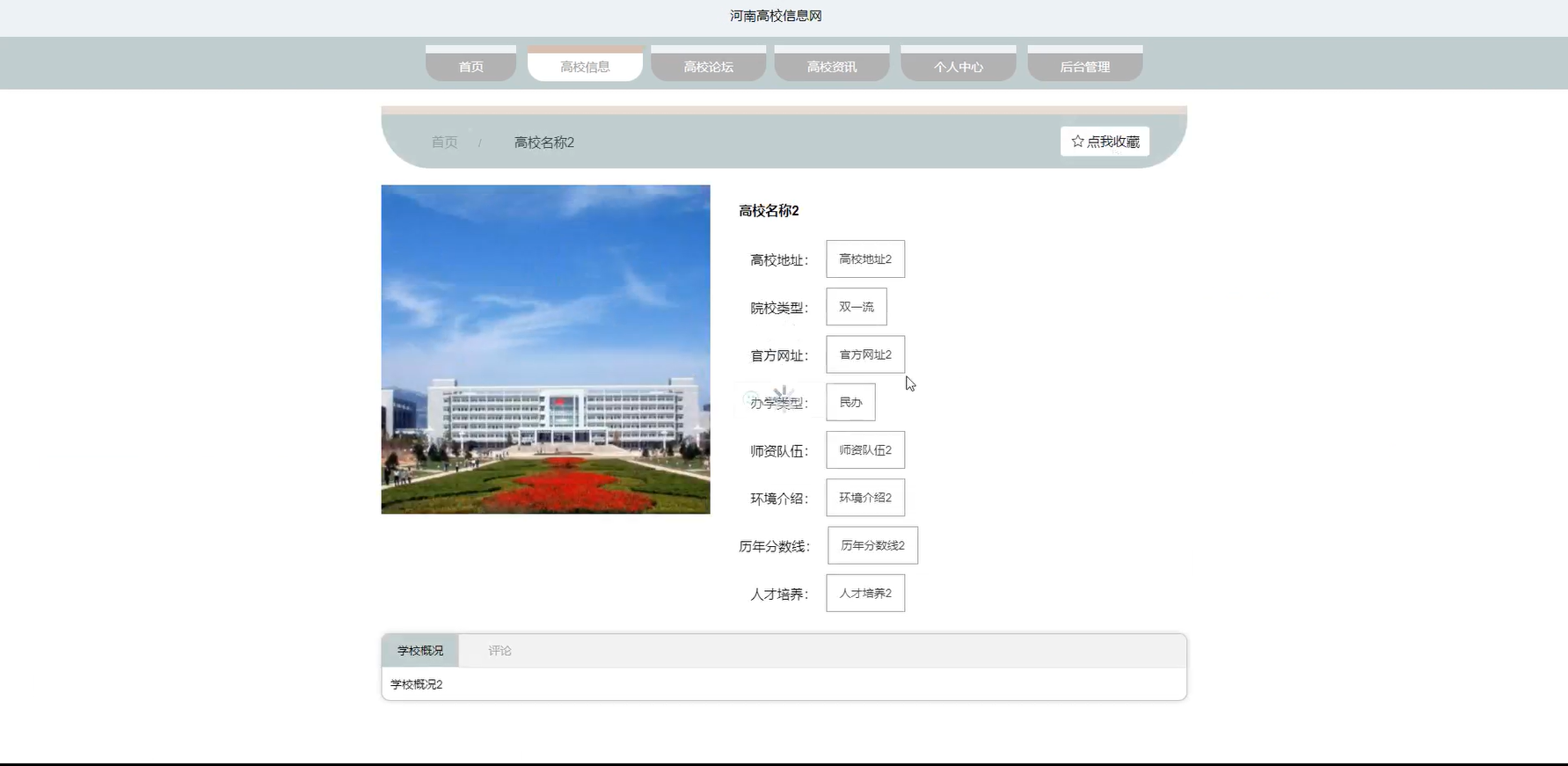Click the bold 高校名称2 title

(x=769, y=211)
